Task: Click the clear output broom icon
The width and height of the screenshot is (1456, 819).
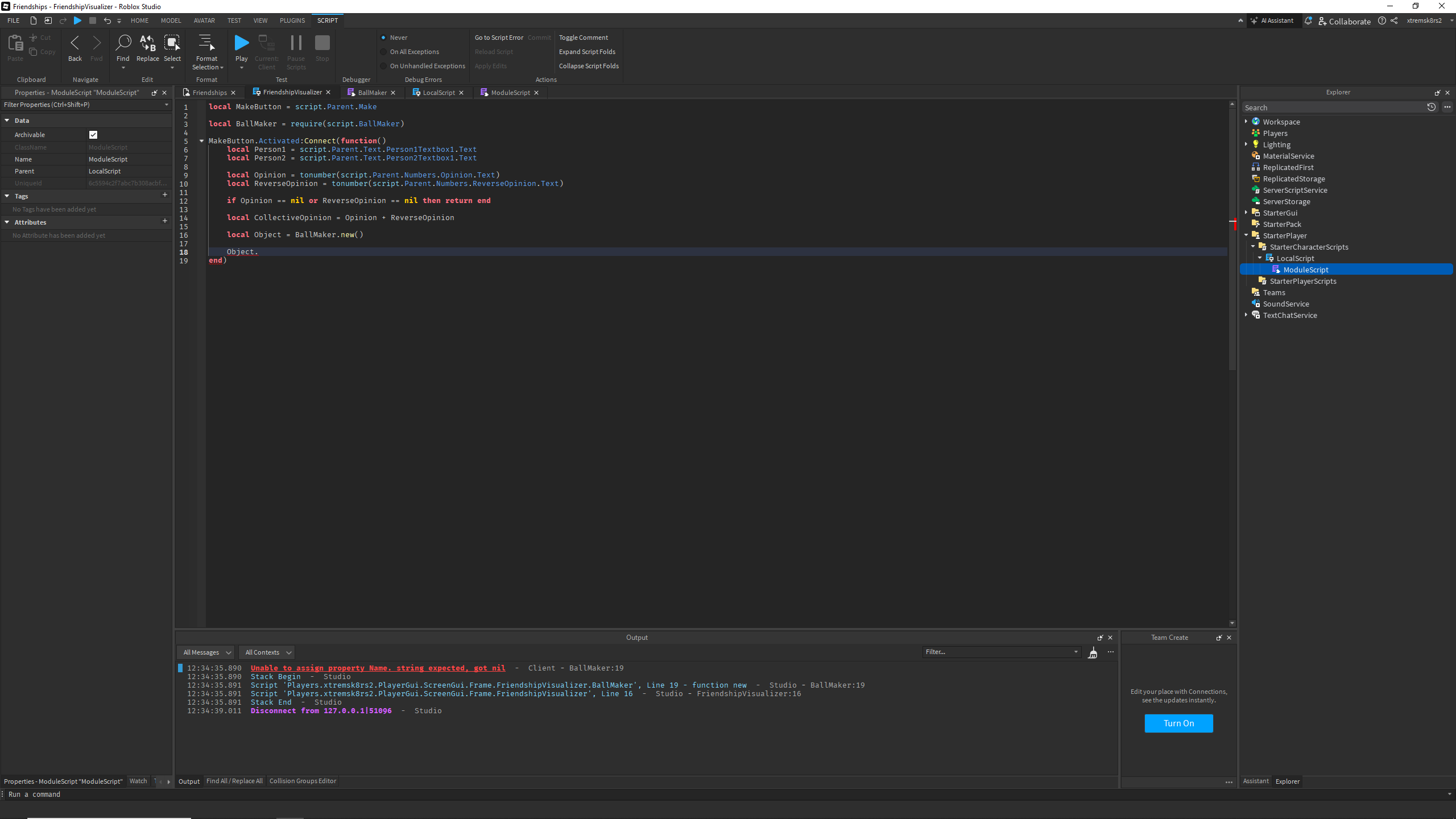Action: coord(1093,653)
